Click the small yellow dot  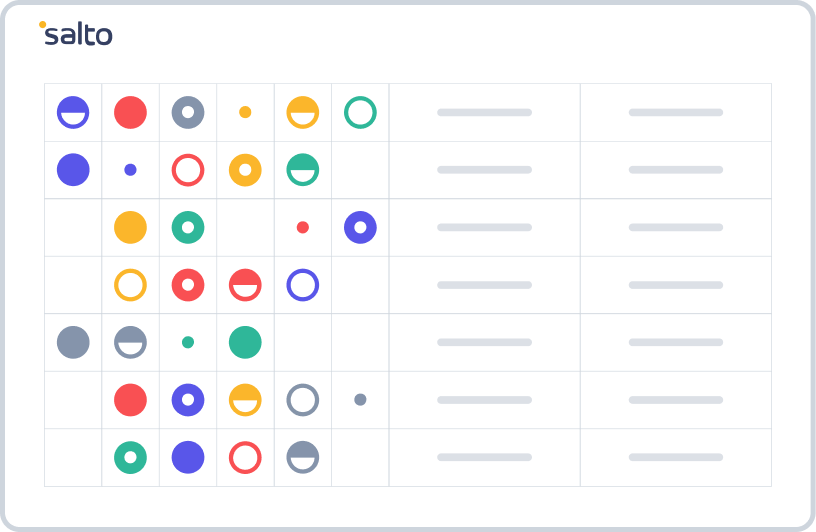point(245,112)
